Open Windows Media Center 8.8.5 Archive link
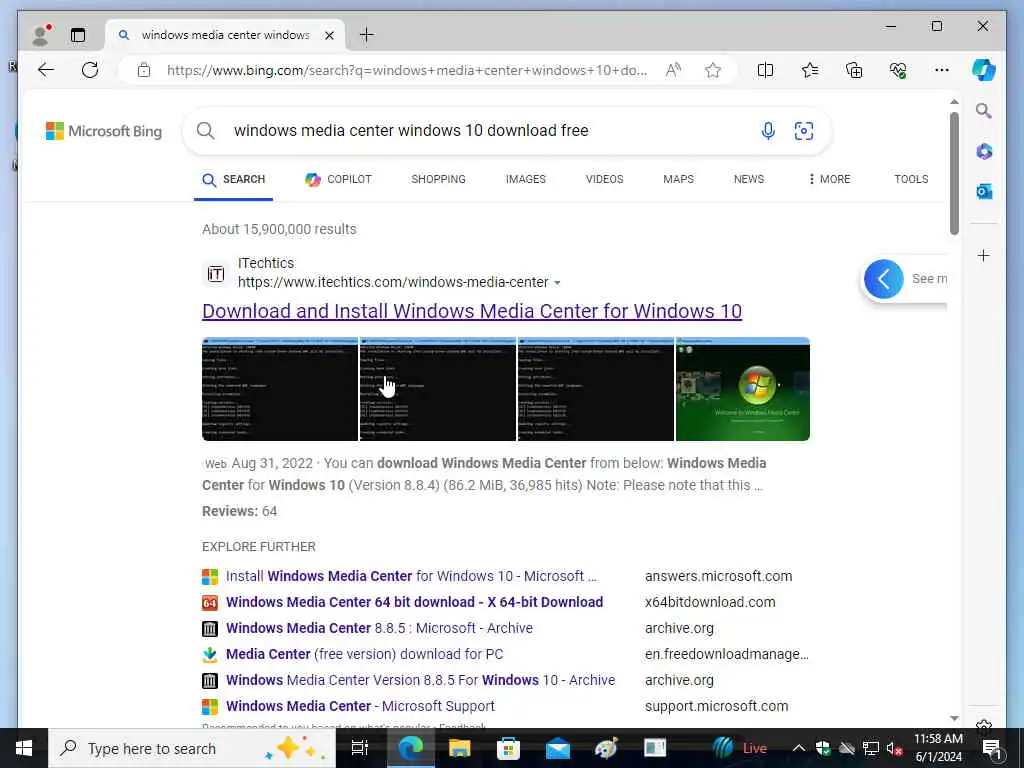This screenshot has height=768, width=1024. [x=379, y=628]
